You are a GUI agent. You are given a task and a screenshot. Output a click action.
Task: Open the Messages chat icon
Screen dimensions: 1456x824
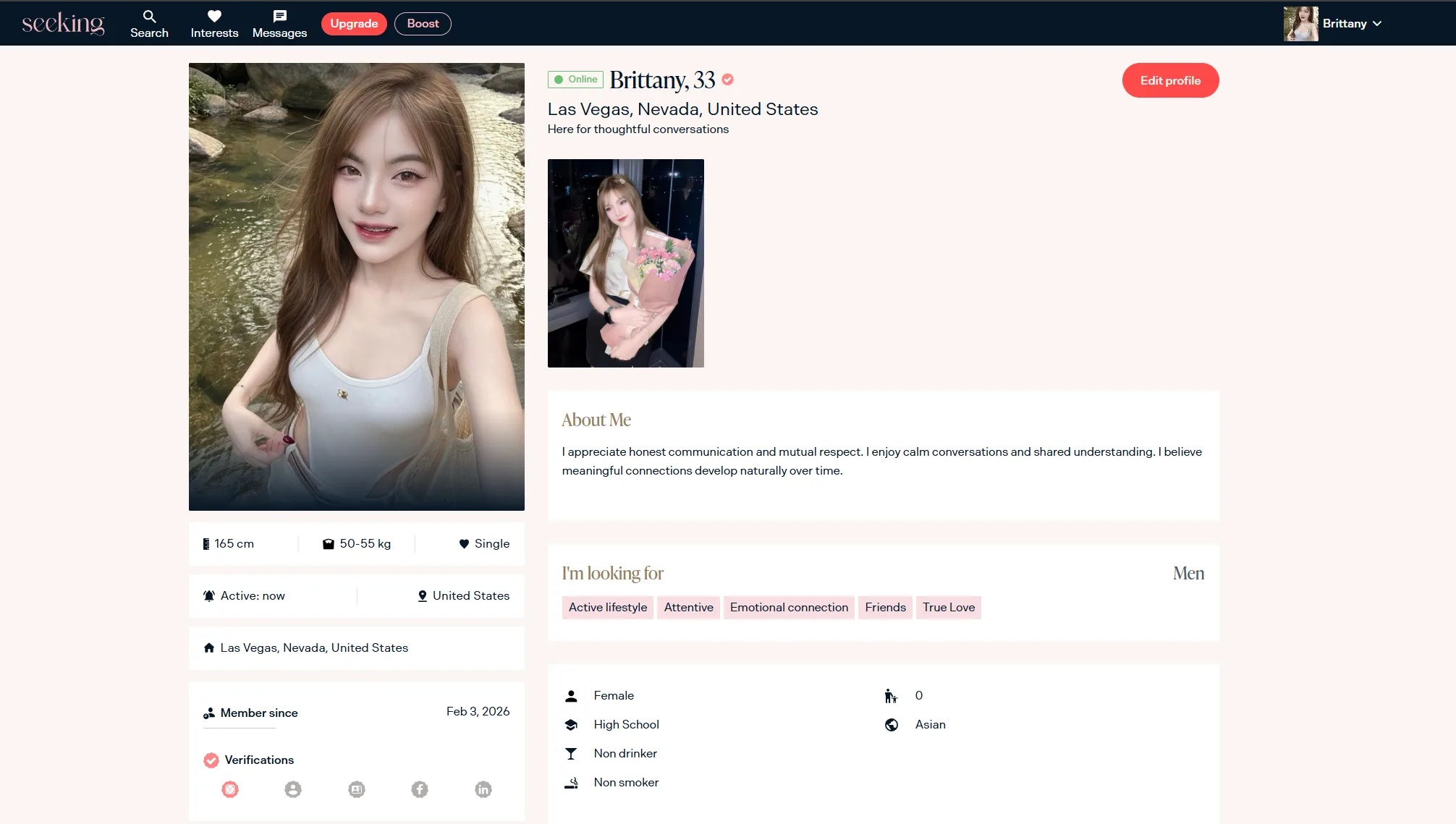pyautogui.click(x=279, y=17)
